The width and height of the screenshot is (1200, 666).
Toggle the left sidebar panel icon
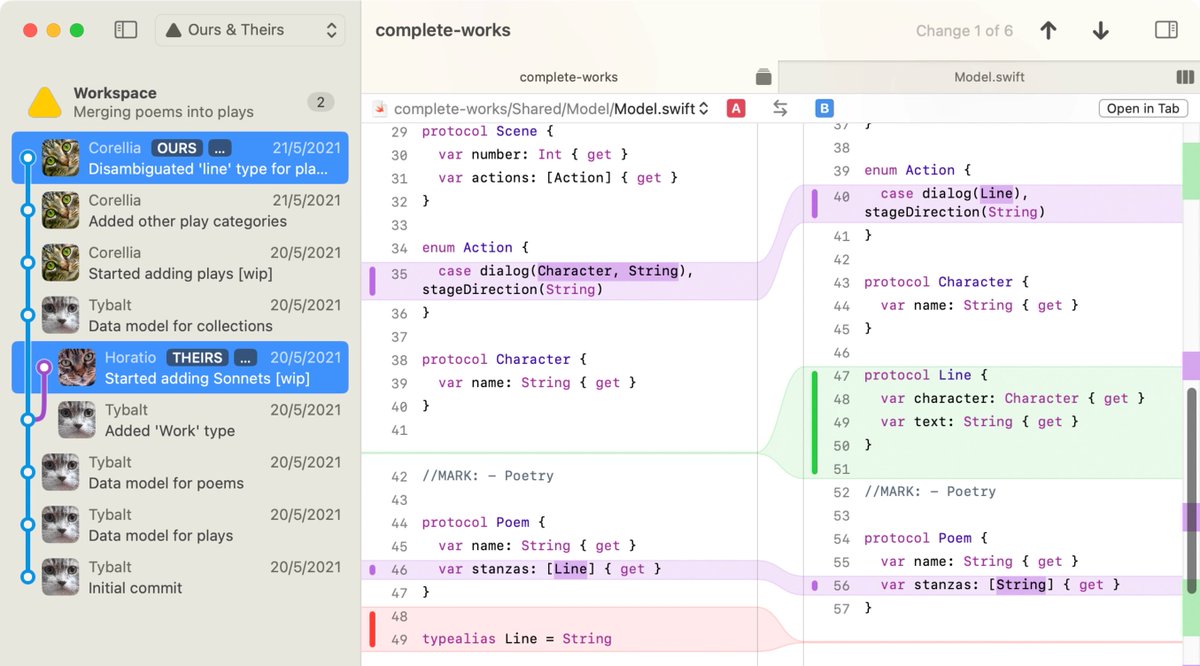(126, 30)
